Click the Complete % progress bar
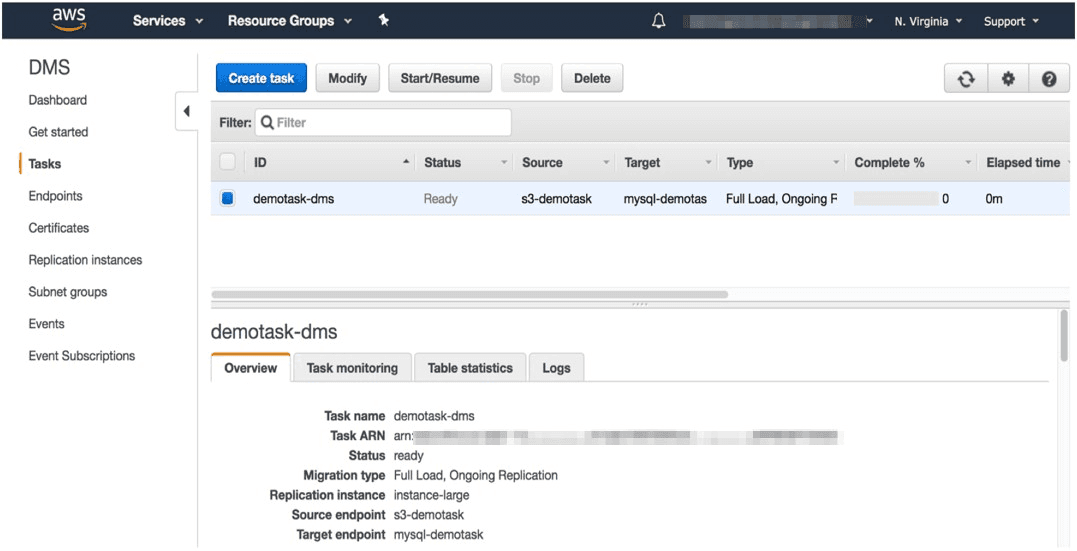The image size is (1077, 551). tap(896, 199)
